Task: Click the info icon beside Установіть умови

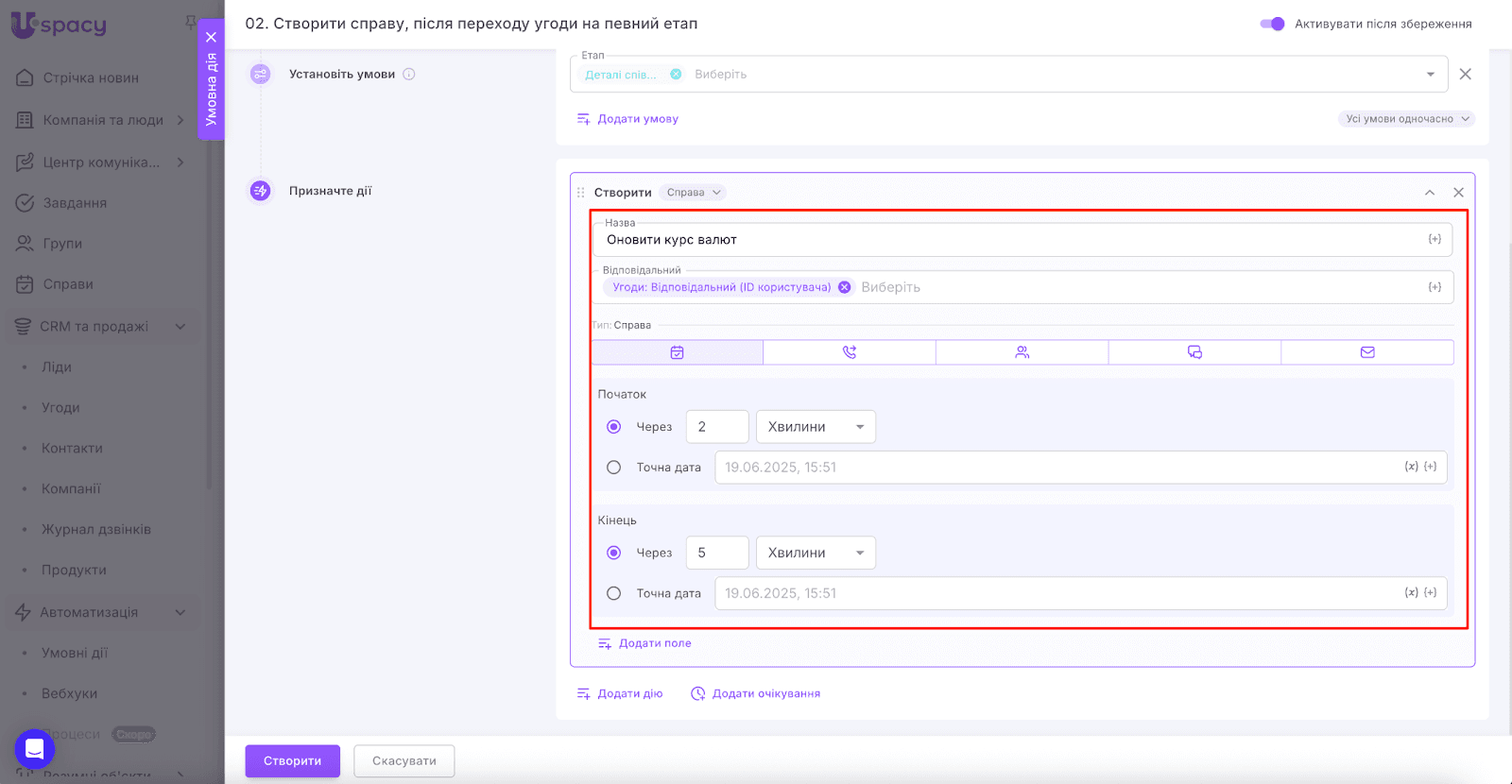Action: click(x=409, y=74)
